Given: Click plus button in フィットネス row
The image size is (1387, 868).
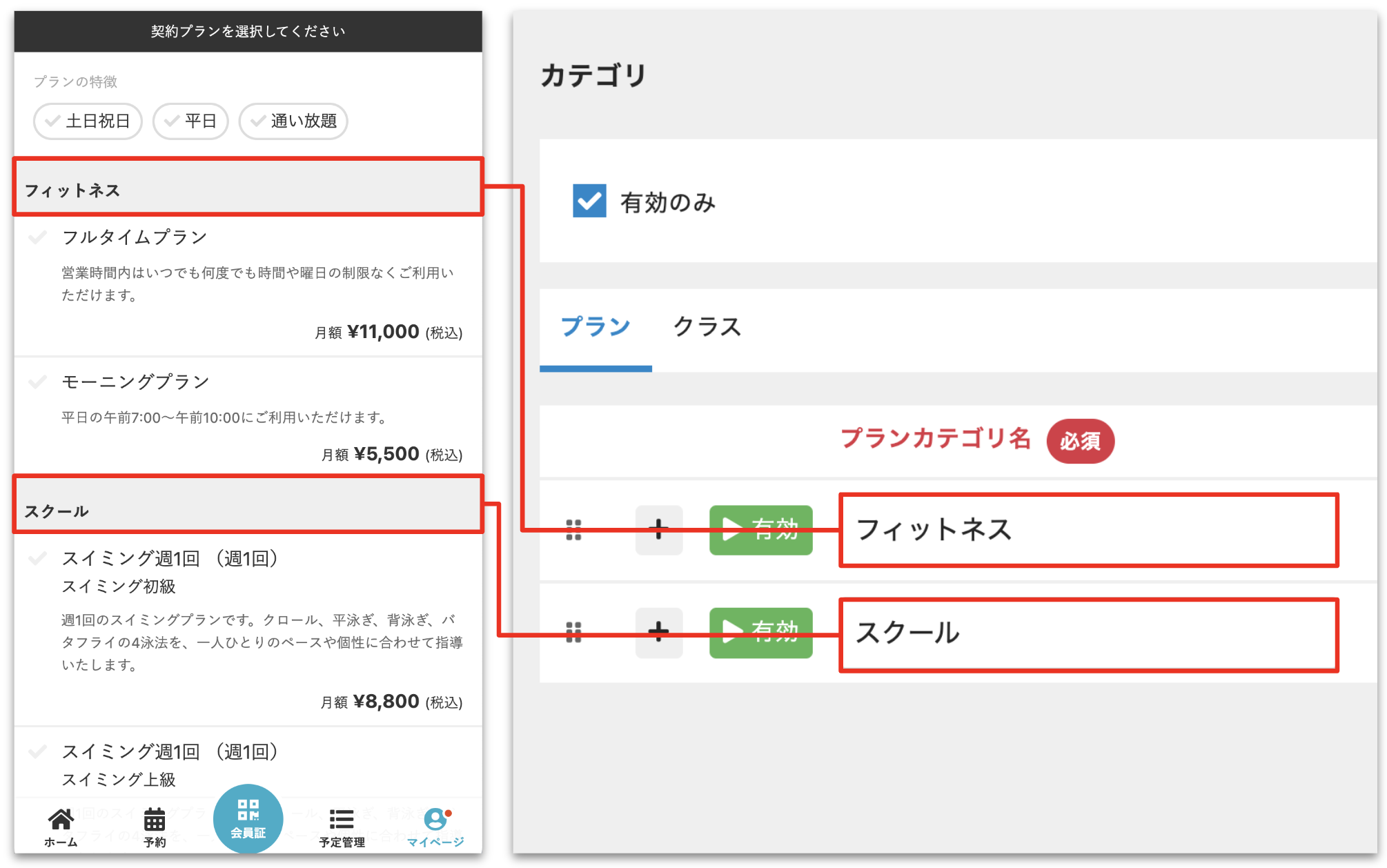Looking at the screenshot, I should (x=659, y=530).
